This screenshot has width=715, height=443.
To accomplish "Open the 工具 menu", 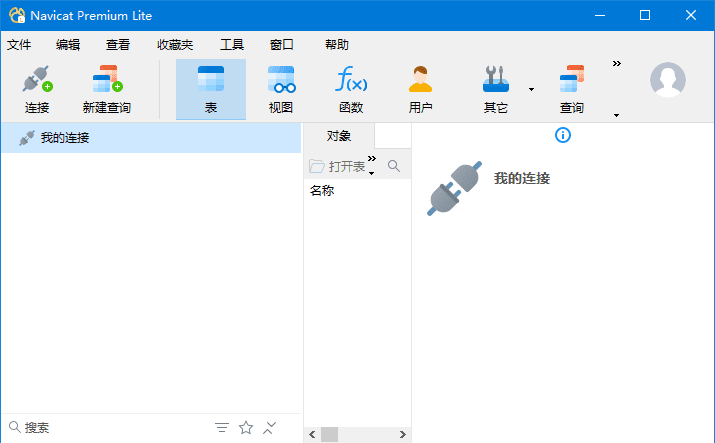I will [x=232, y=45].
